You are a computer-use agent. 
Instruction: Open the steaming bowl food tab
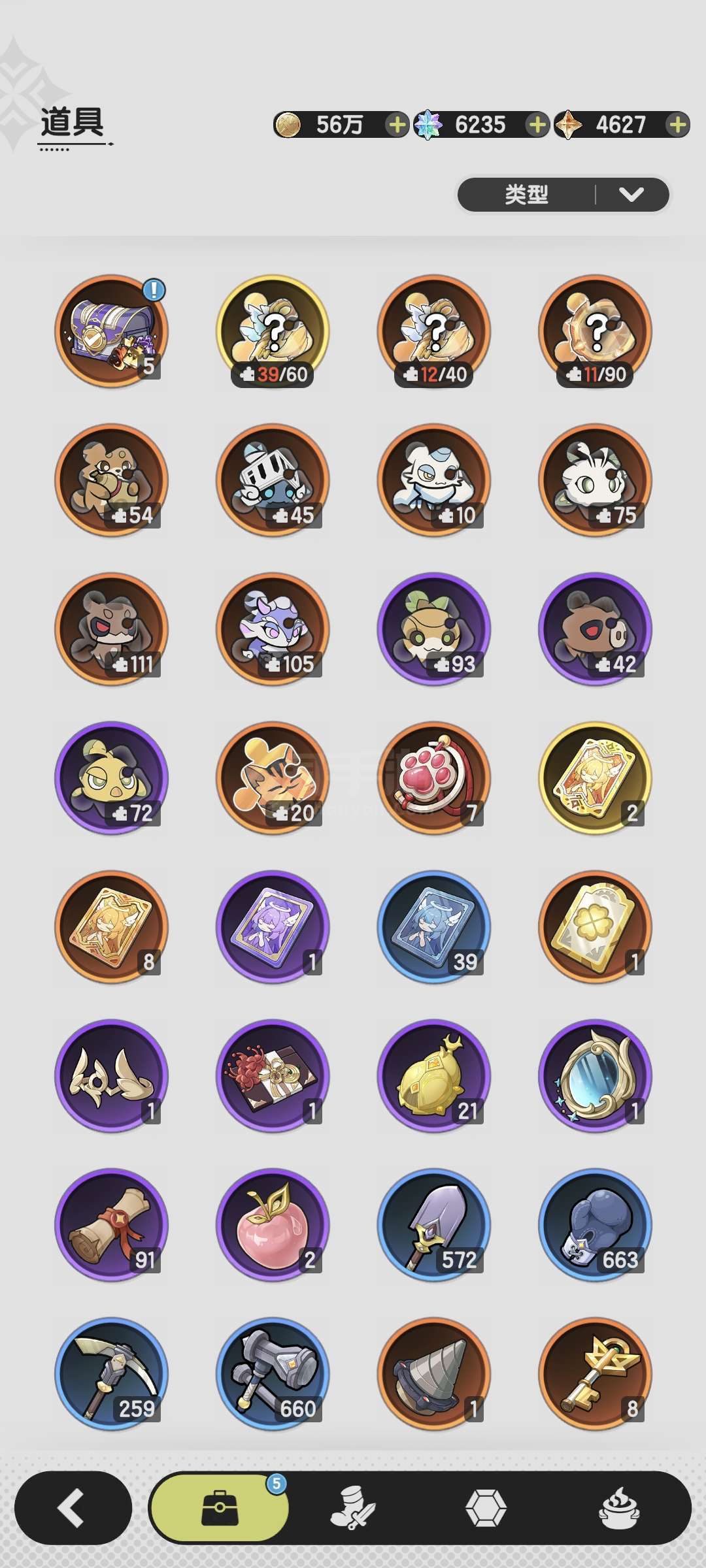[619, 1508]
